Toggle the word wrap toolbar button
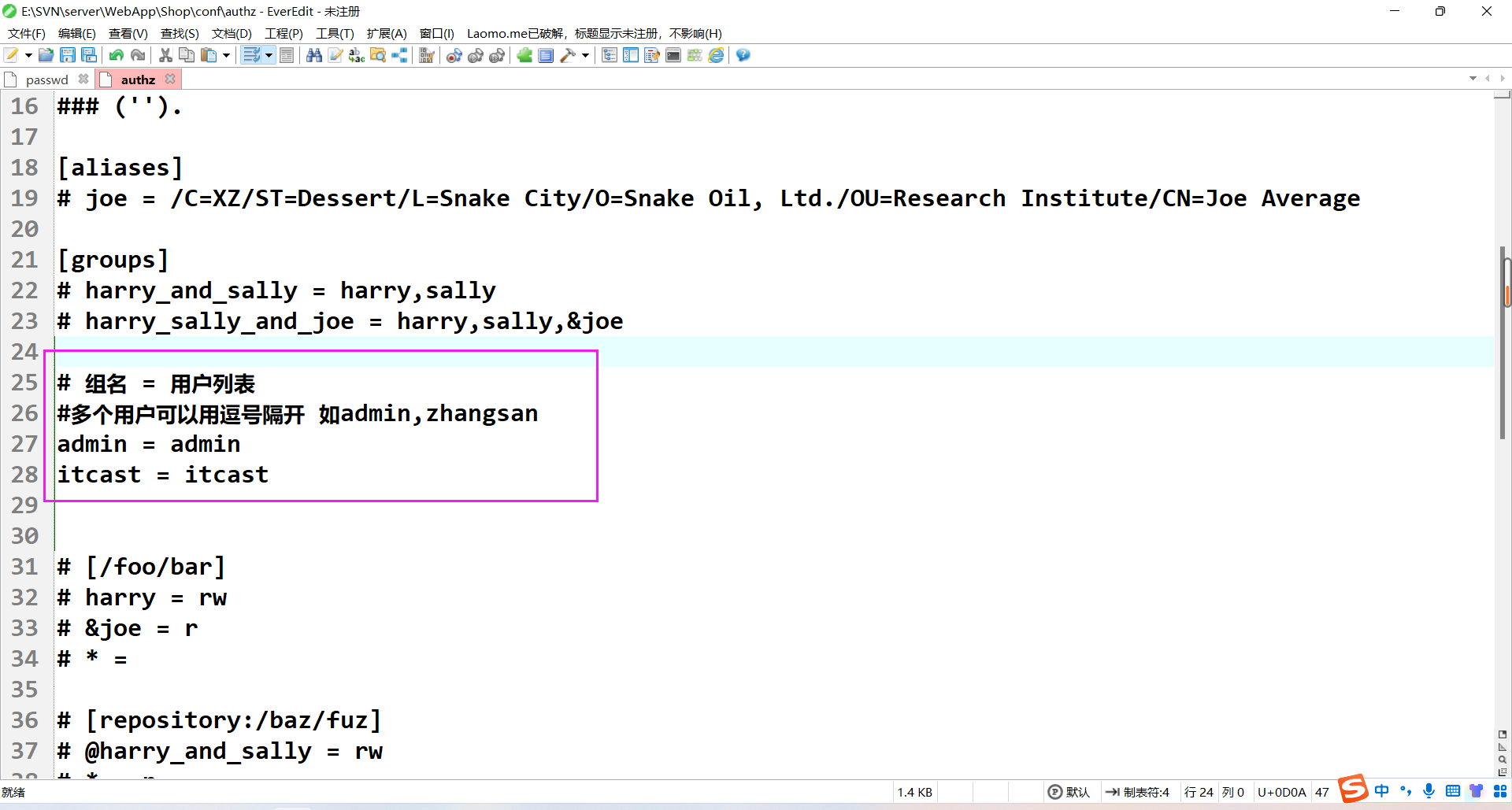 251,55
